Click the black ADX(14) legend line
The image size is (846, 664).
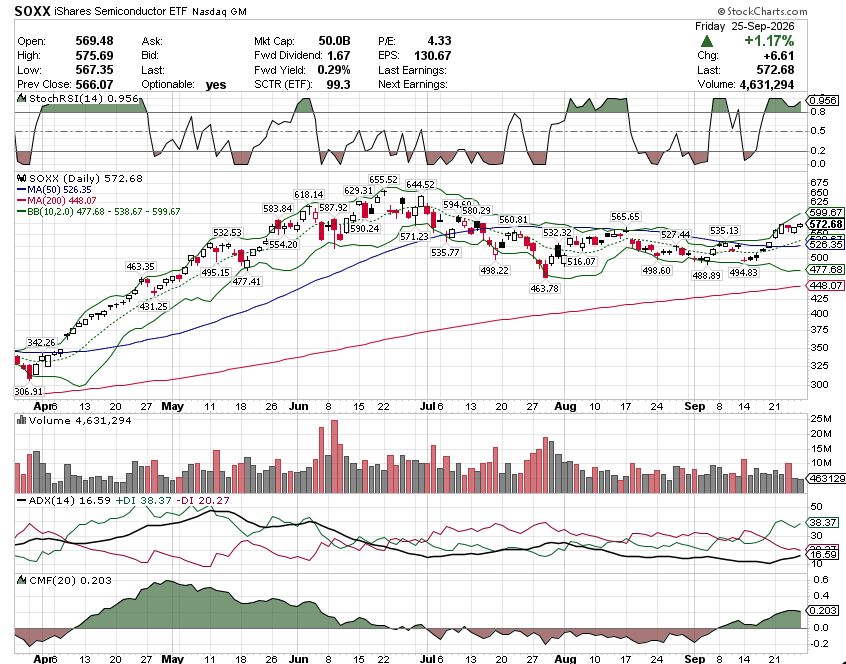tap(22, 501)
